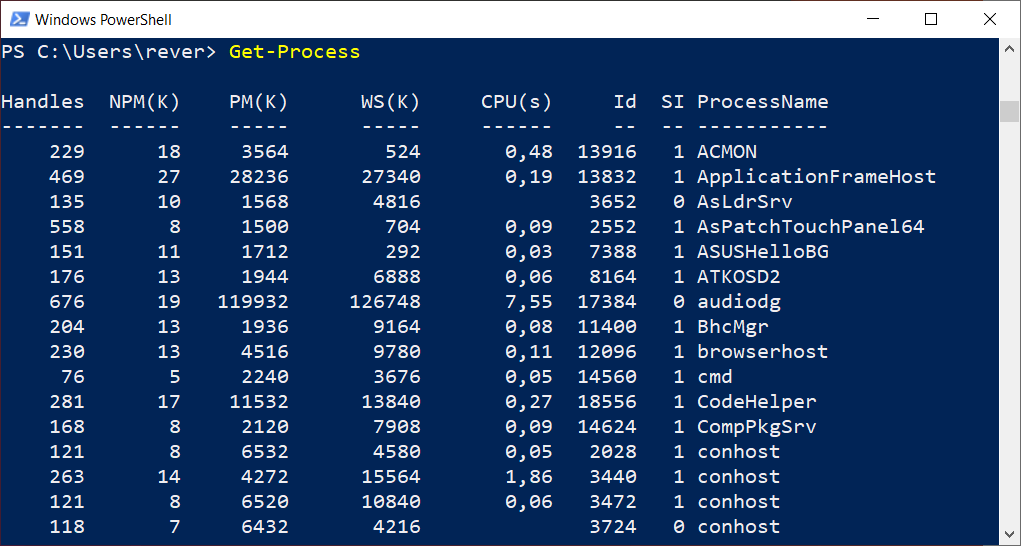
Task: Click process Id 14560 for cmd
Action: click(607, 377)
